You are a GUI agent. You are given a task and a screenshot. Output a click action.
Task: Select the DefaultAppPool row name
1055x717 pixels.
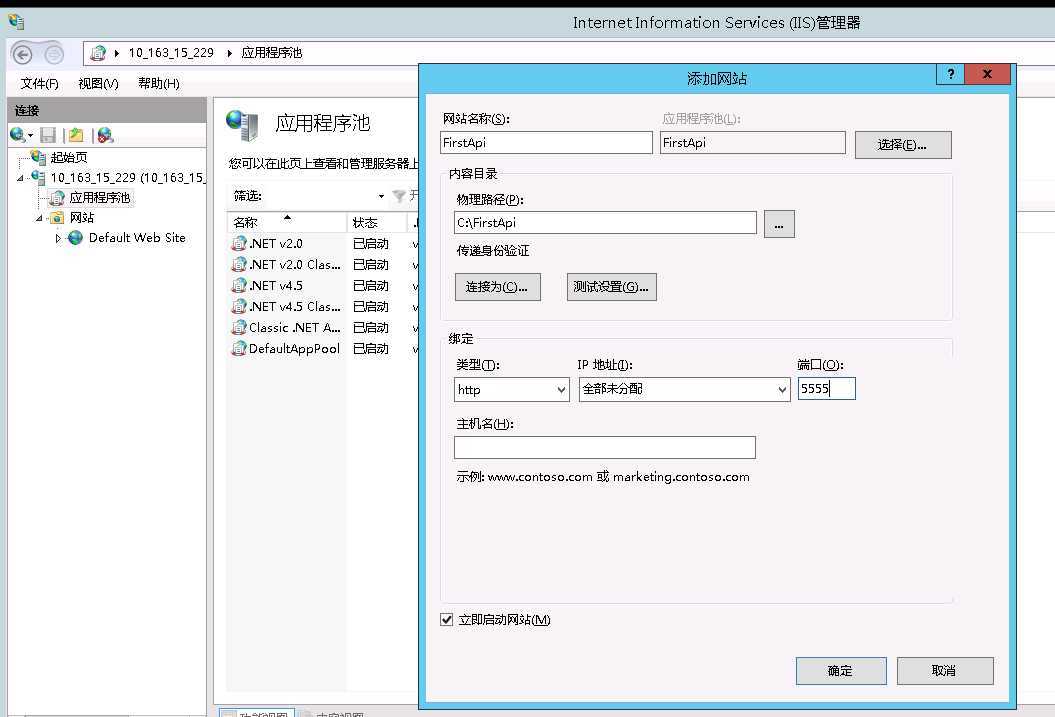[x=294, y=348]
